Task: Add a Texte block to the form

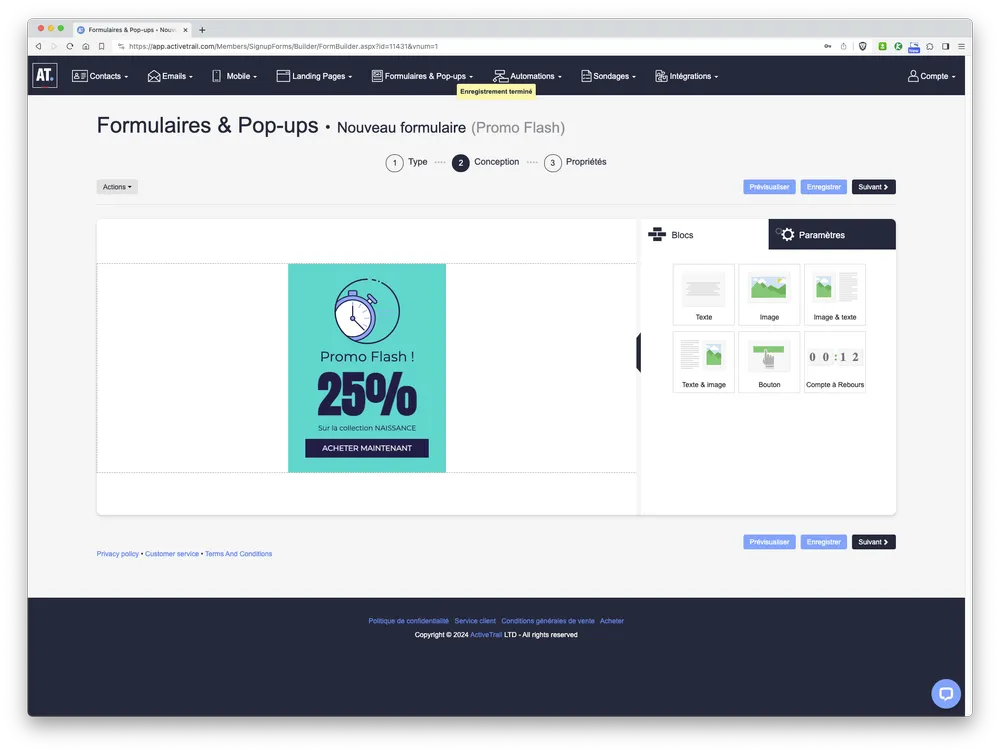Action: click(704, 294)
